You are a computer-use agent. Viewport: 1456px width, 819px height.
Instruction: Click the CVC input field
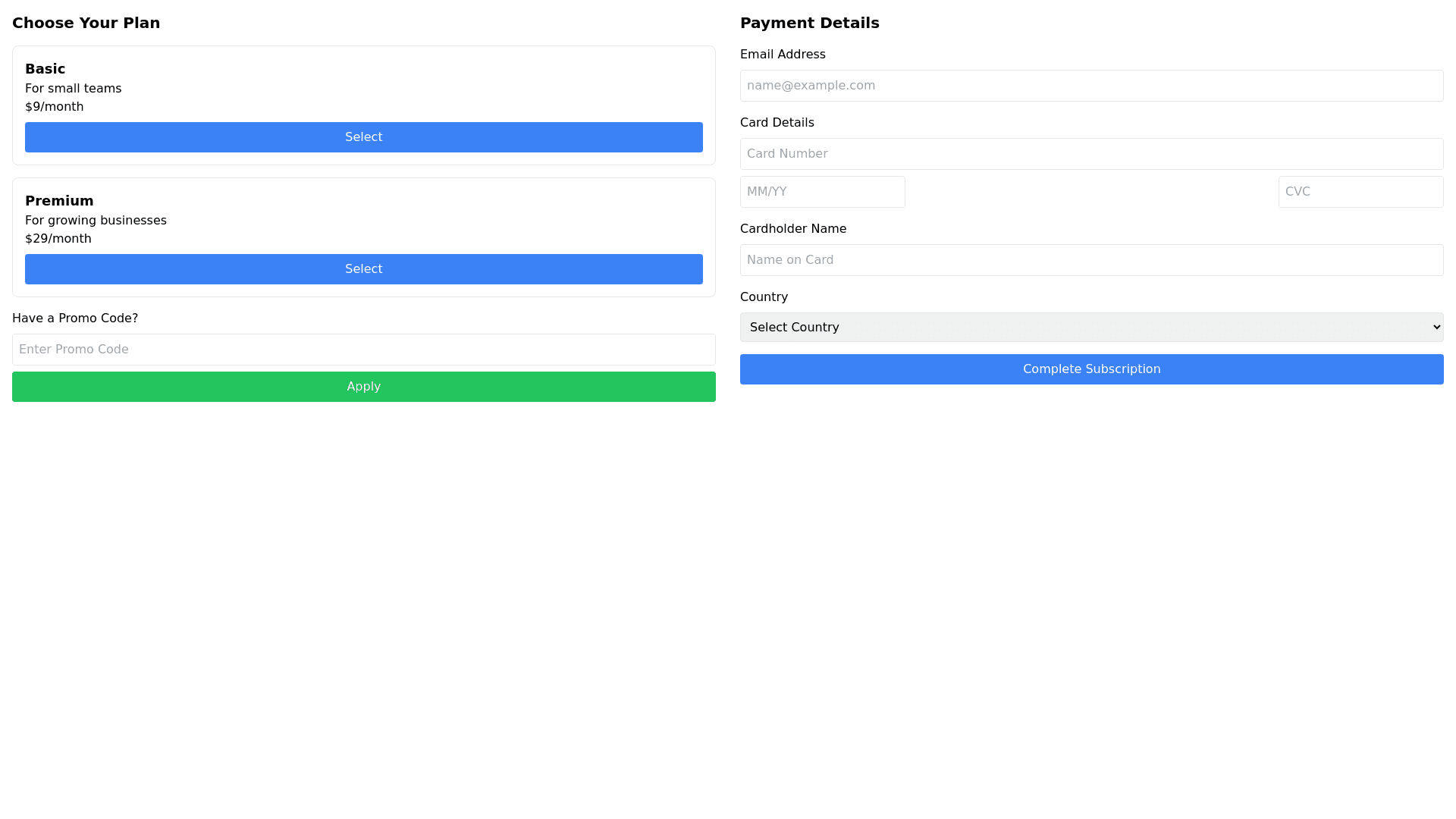point(1361,192)
